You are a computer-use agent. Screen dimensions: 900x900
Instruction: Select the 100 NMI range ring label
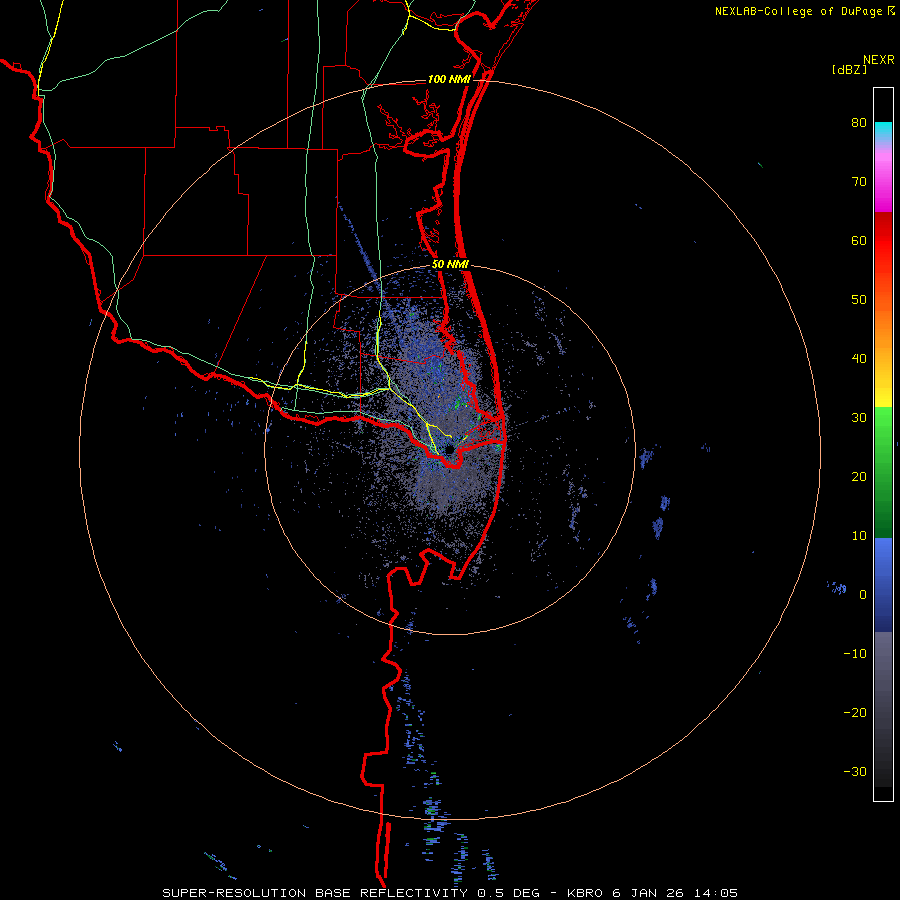(x=449, y=79)
